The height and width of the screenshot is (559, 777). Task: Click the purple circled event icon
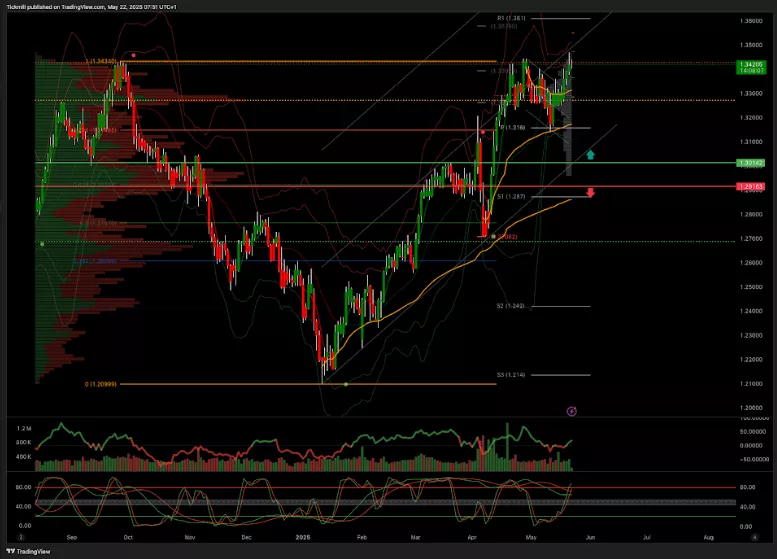571,410
